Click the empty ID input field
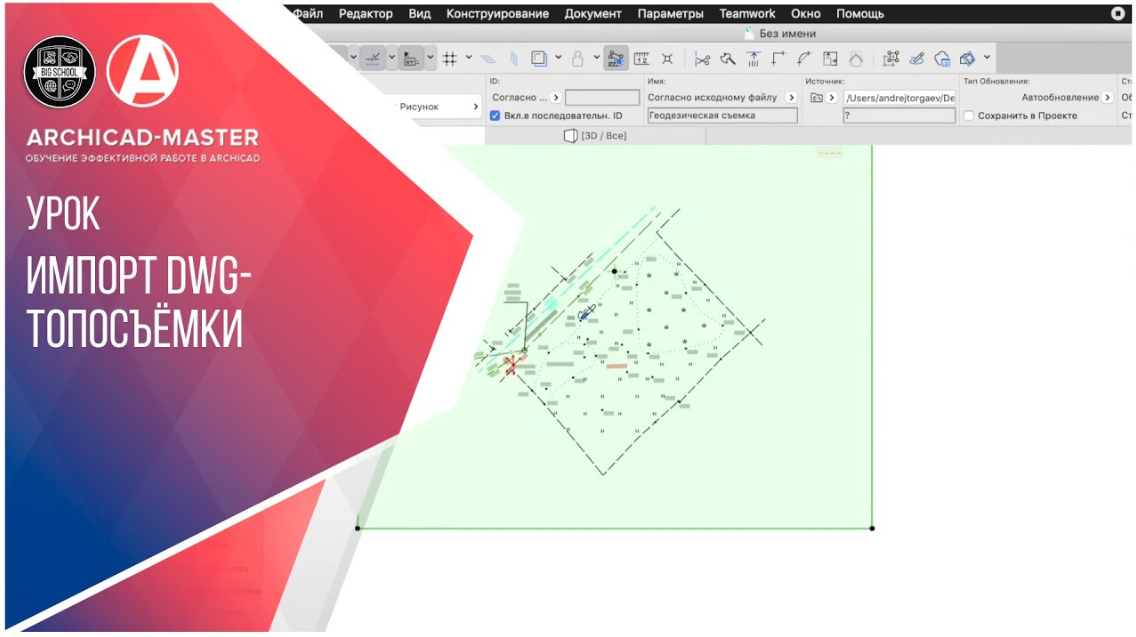The height and width of the screenshot is (637, 1136). 602,97
